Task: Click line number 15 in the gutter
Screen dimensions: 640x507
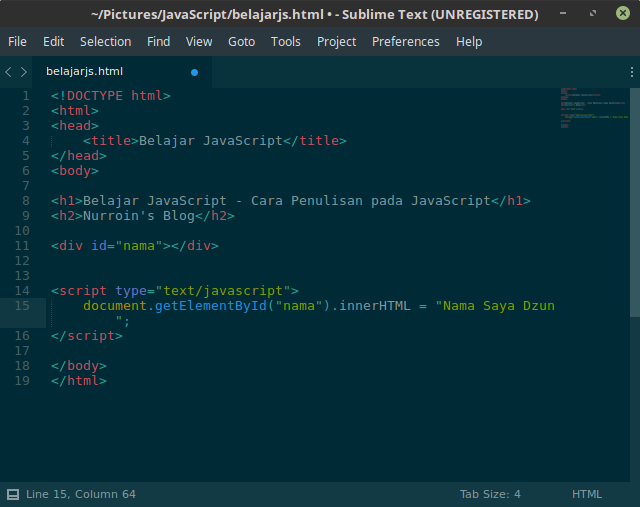Action: [22, 306]
